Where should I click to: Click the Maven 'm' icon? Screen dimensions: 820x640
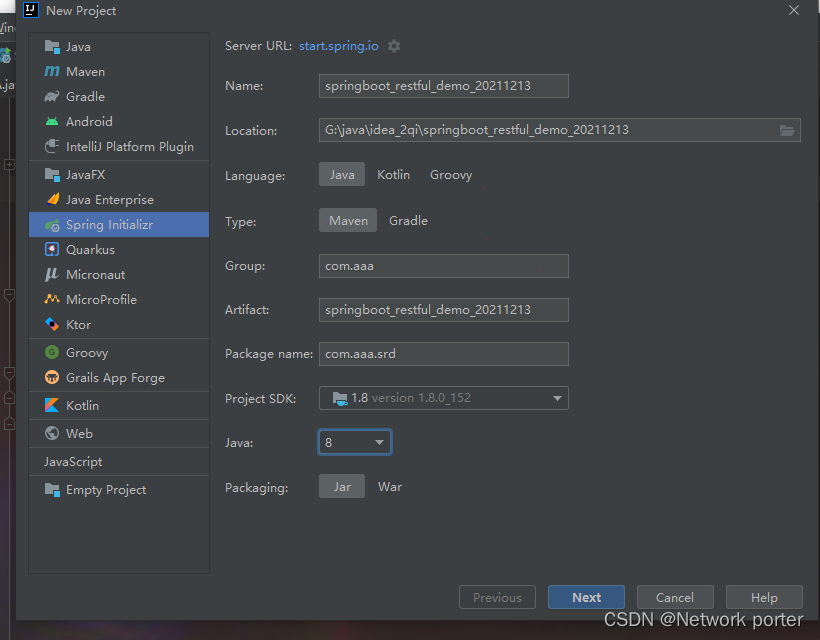[52, 71]
